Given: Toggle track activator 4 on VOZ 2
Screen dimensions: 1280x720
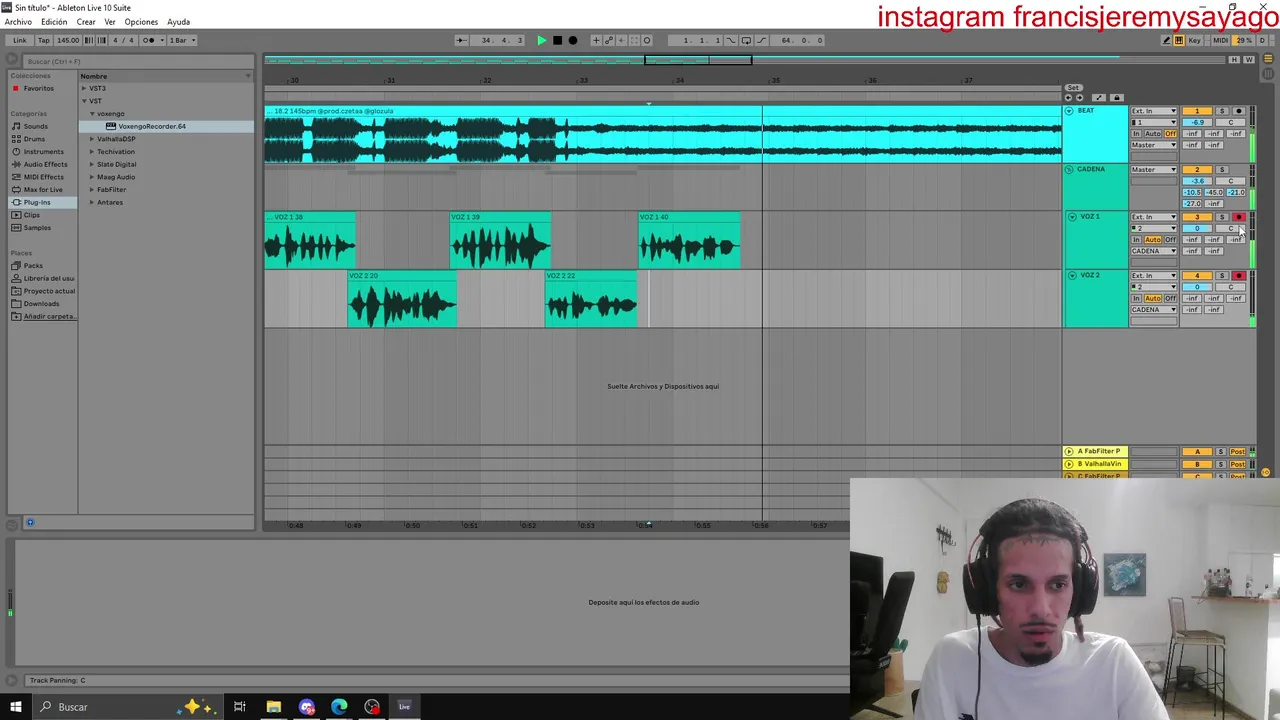Looking at the screenshot, I should (1197, 275).
